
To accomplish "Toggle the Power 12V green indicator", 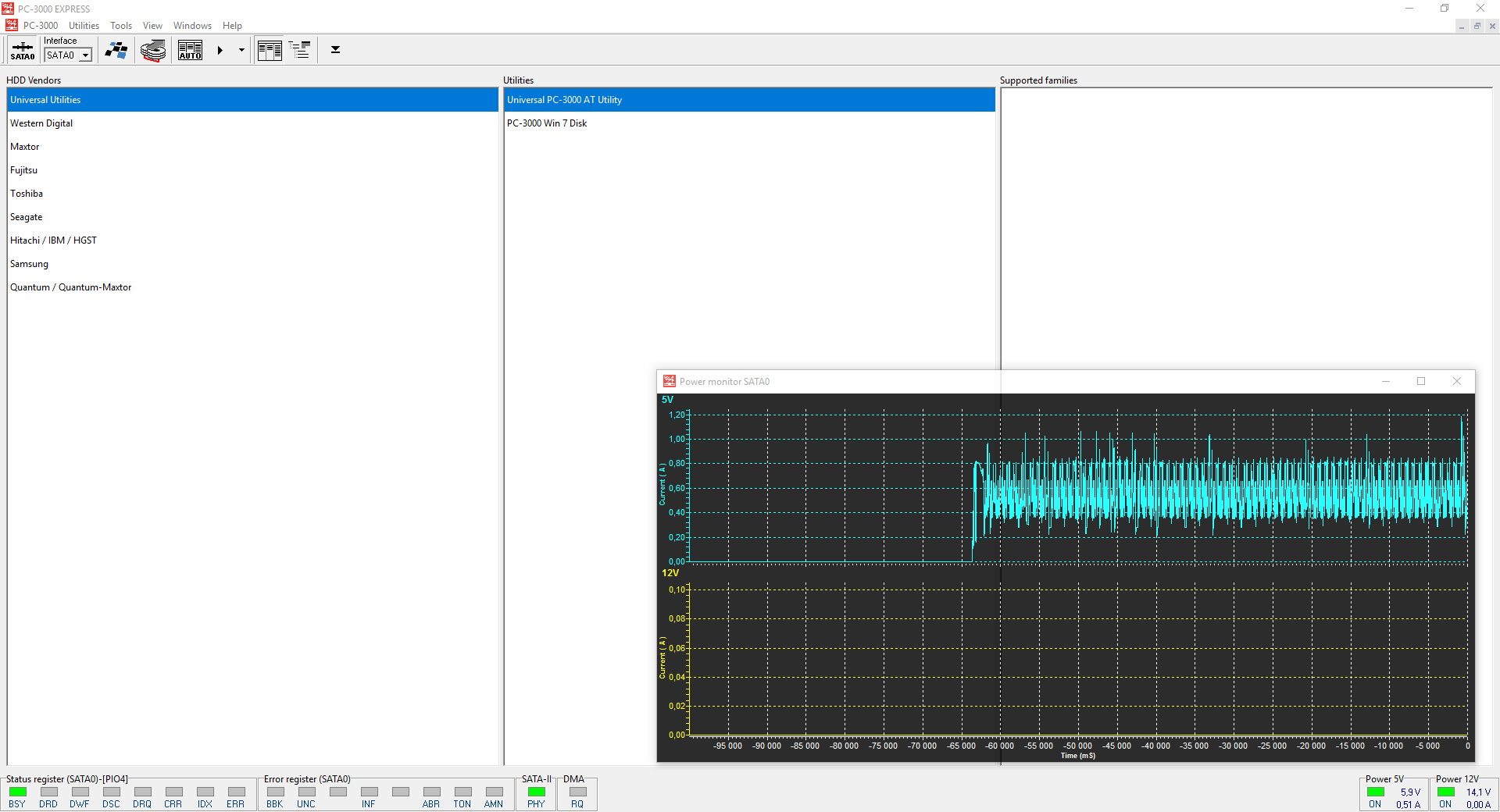I will [1446, 792].
